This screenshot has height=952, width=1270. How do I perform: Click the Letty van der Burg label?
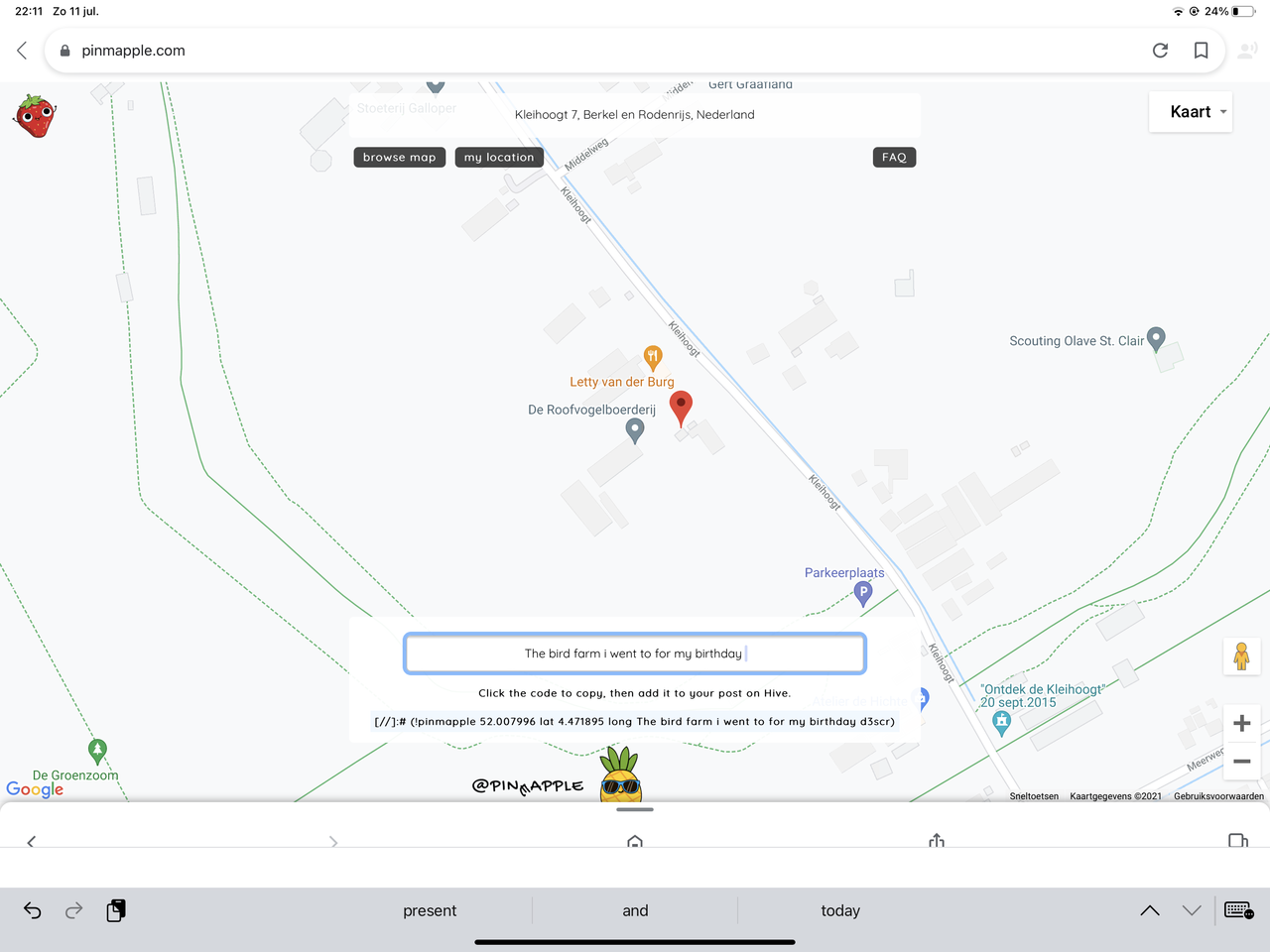[622, 382]
